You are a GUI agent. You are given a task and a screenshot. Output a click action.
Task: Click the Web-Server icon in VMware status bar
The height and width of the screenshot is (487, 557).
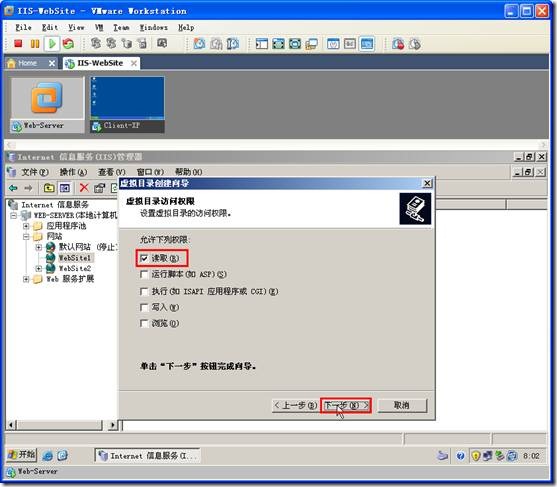[11, 472]
